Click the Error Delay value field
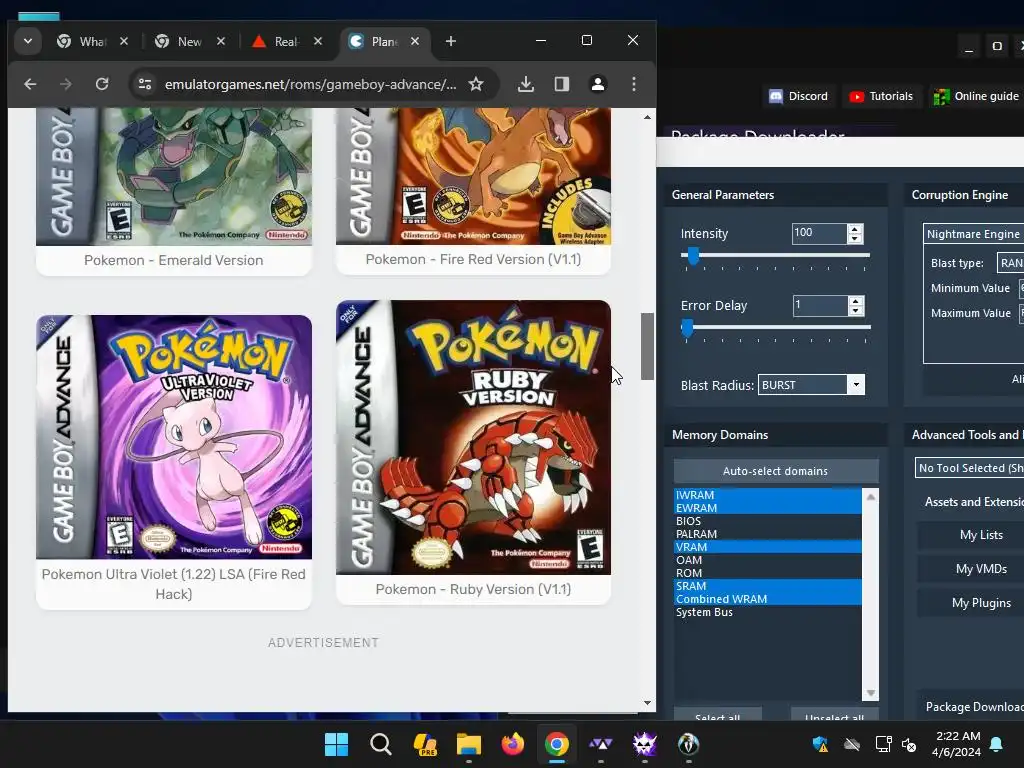 [820, 306]
